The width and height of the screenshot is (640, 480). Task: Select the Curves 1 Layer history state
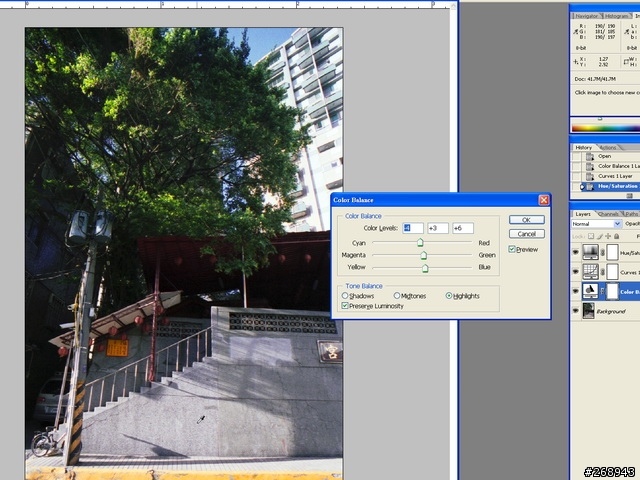[612, 176]
